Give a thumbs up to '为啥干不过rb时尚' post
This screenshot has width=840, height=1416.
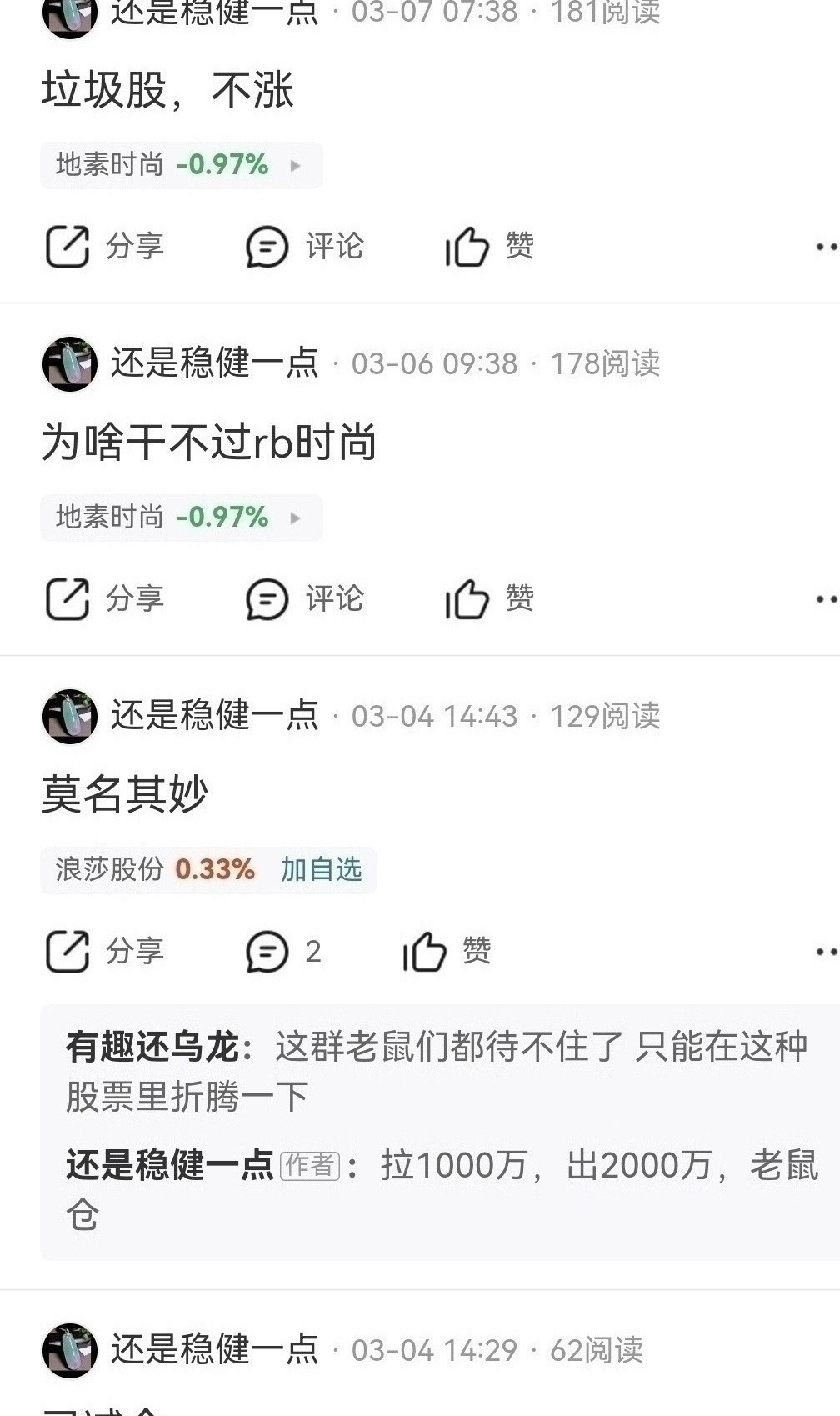[x=467, y=599]
